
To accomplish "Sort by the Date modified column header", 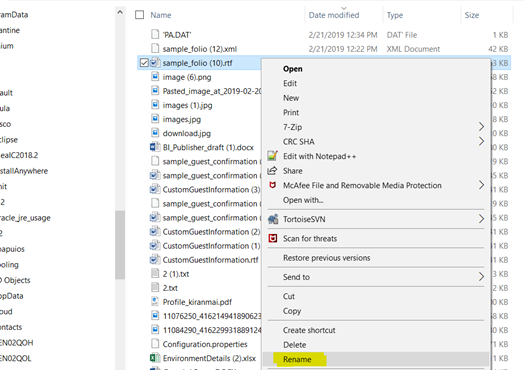I will tap(334, 15).
